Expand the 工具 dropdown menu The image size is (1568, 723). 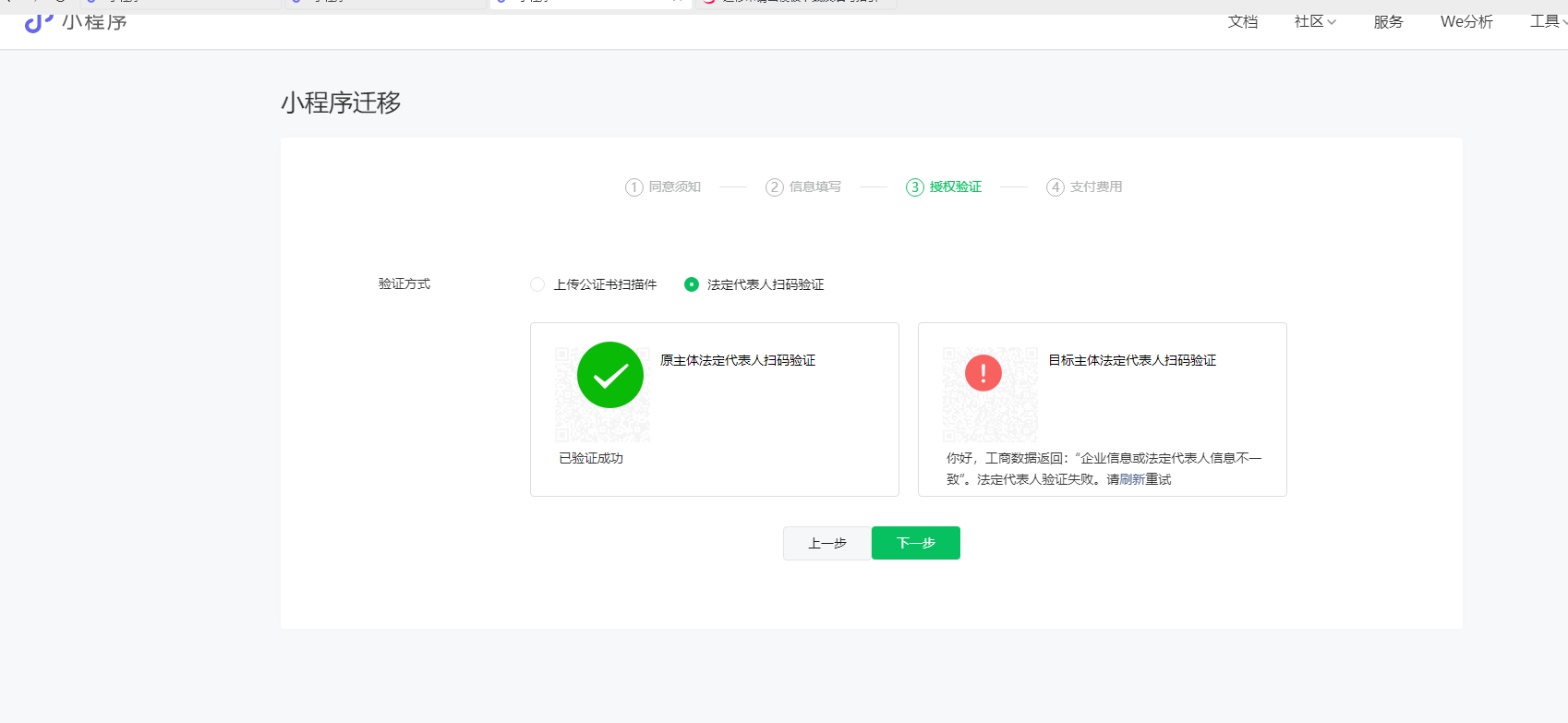(1549, 22)
